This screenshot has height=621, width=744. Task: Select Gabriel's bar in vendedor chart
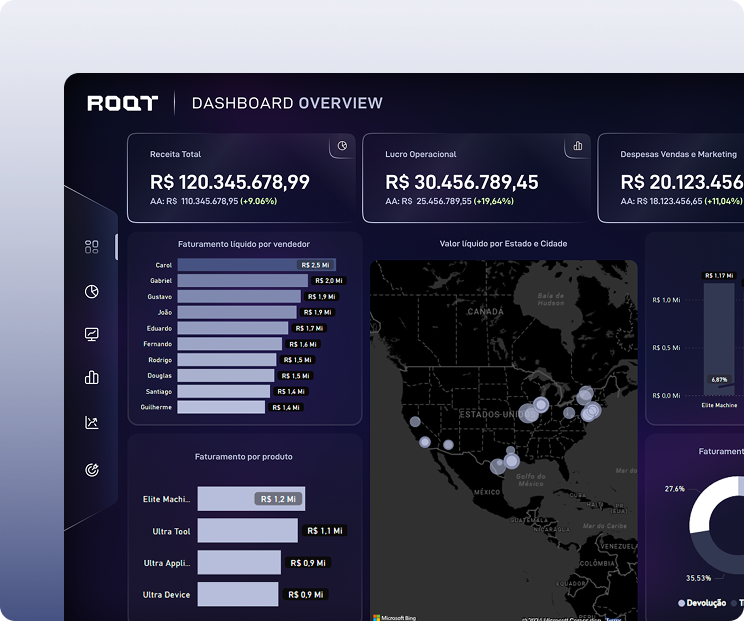tap(242, 280)
